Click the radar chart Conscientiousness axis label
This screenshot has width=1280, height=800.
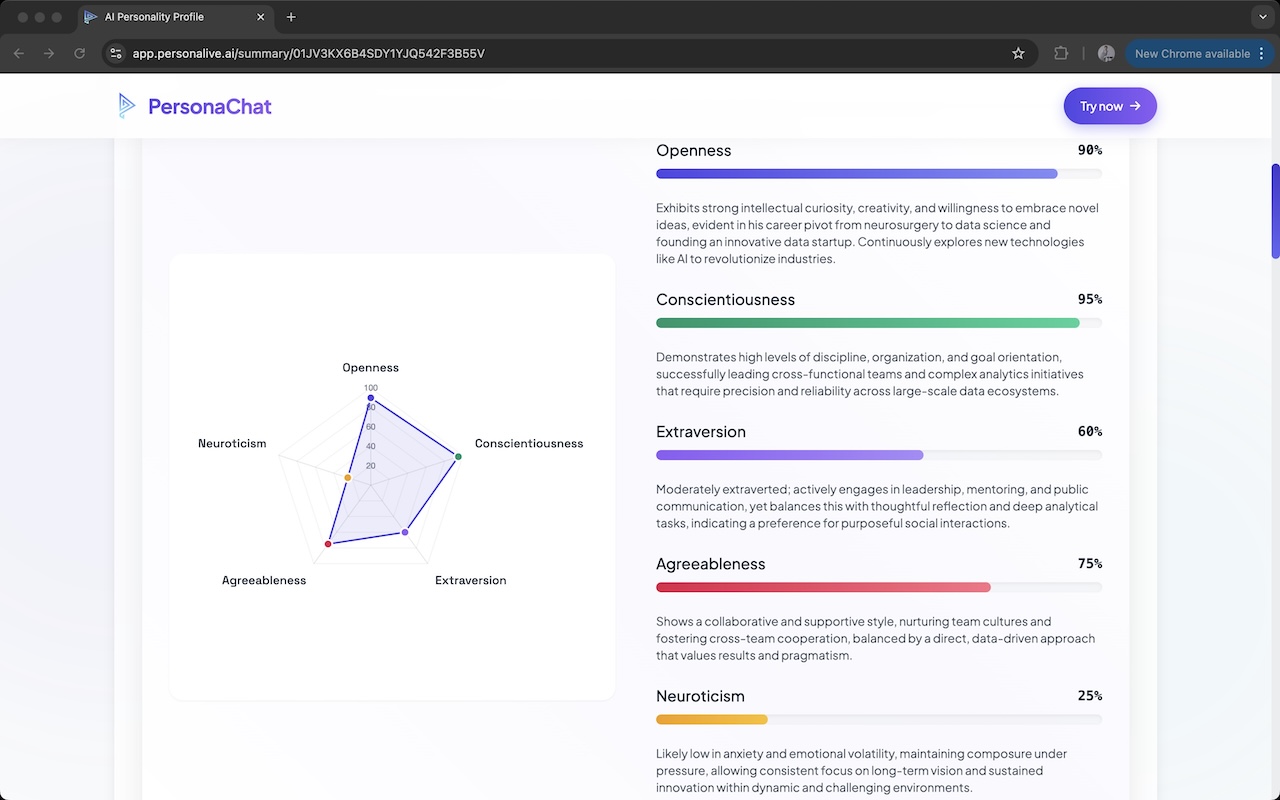tap(529, 443)
